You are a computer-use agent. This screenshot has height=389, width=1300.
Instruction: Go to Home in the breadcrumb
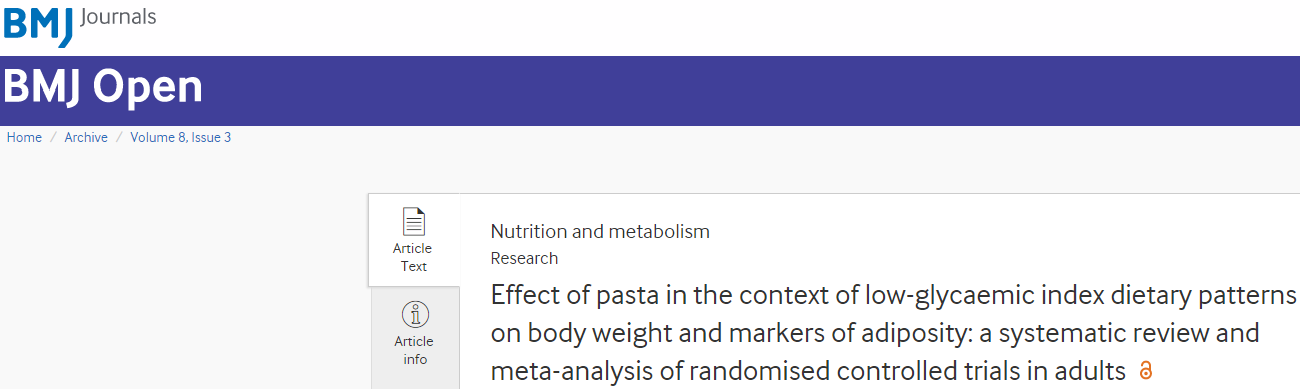[24, 137]
